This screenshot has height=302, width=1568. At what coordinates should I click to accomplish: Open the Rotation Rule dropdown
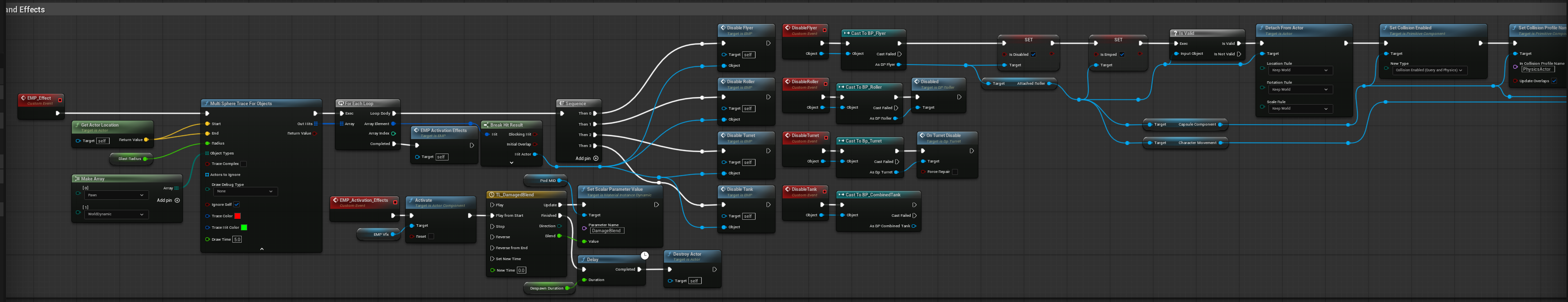[x=1301, y=90]
